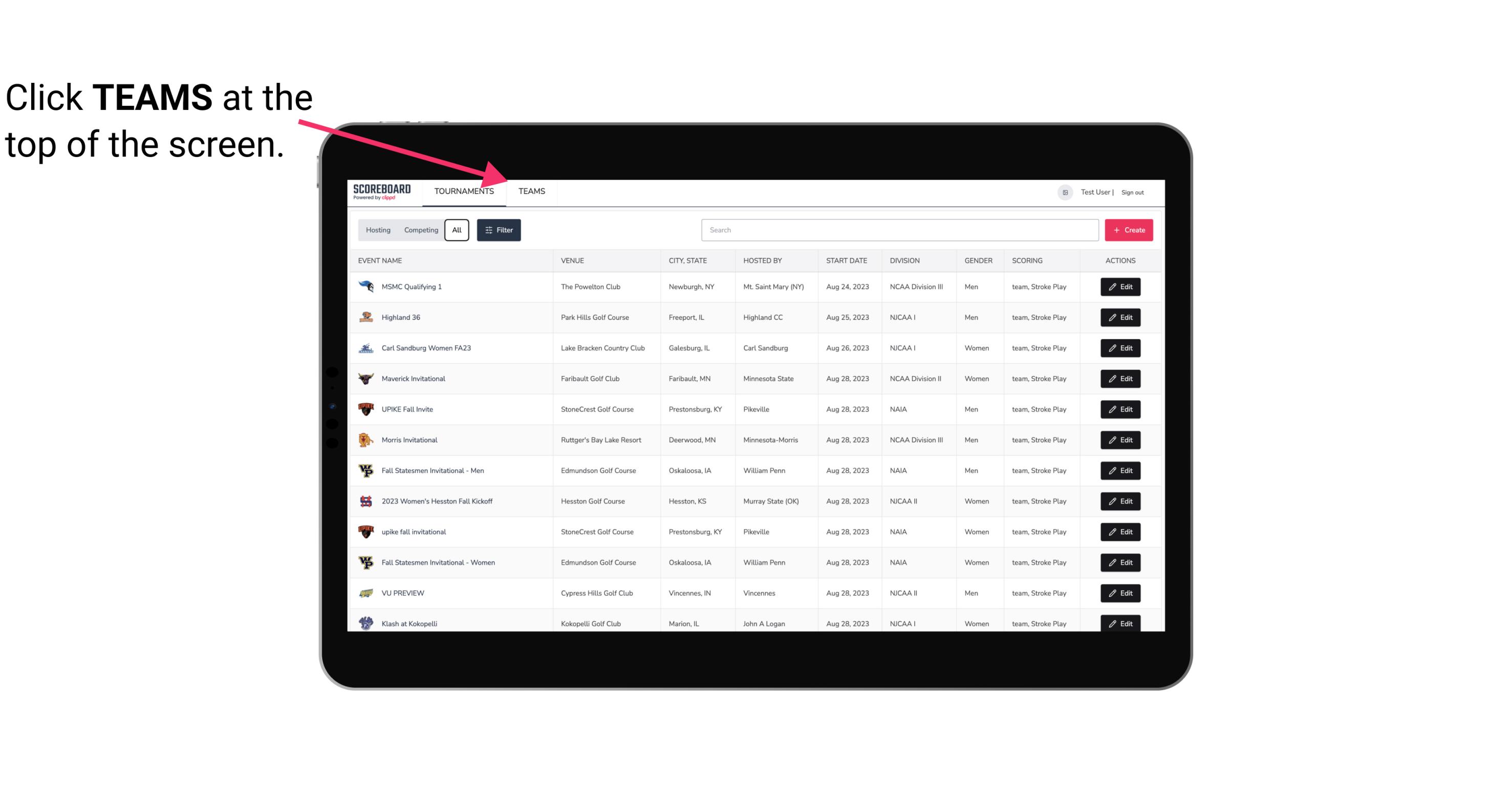Click the TEAMS navigation tab
The image size is (1510, 812).
coord(531,191)
